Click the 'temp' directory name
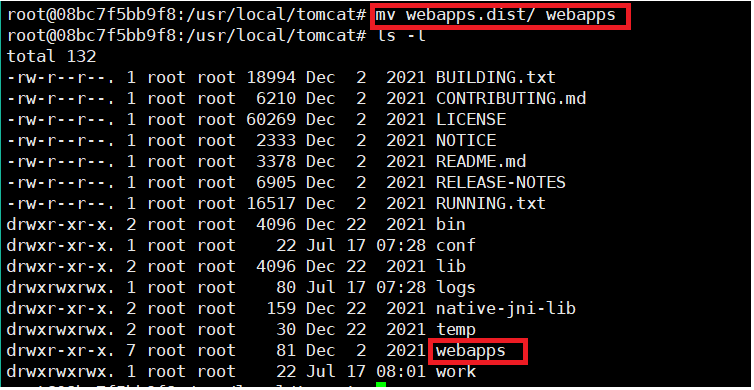The image size is (754, 390). pos(455,329)
